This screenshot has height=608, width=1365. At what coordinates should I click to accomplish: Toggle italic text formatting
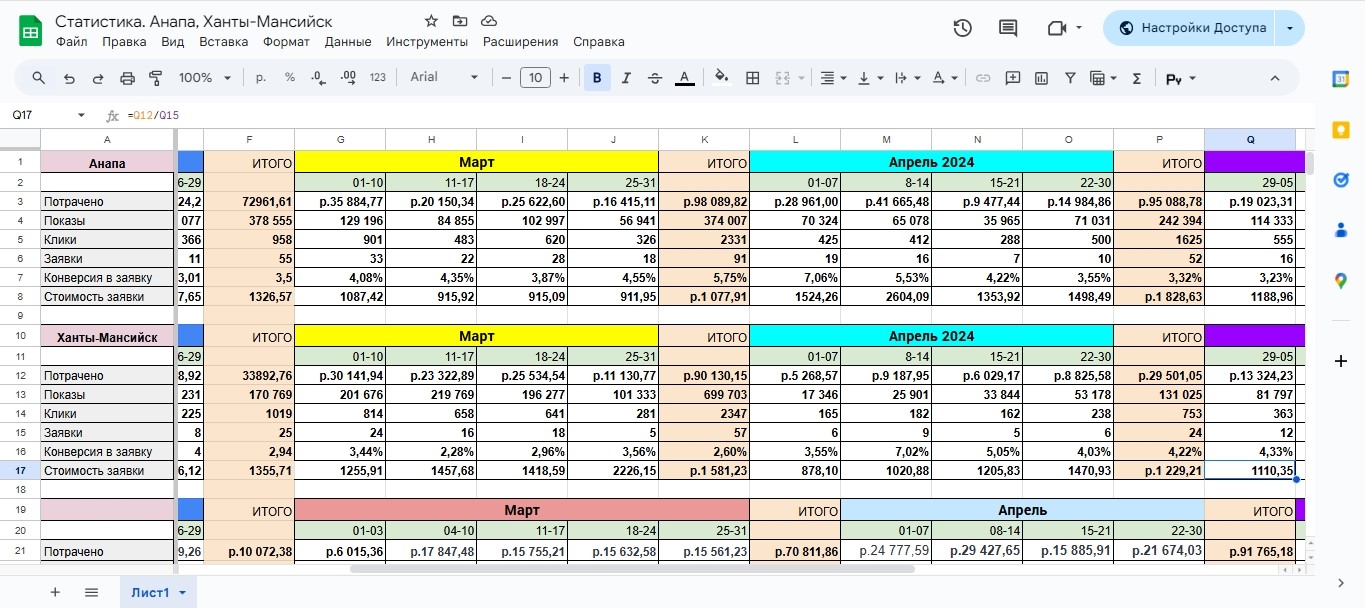pos(626,78)
